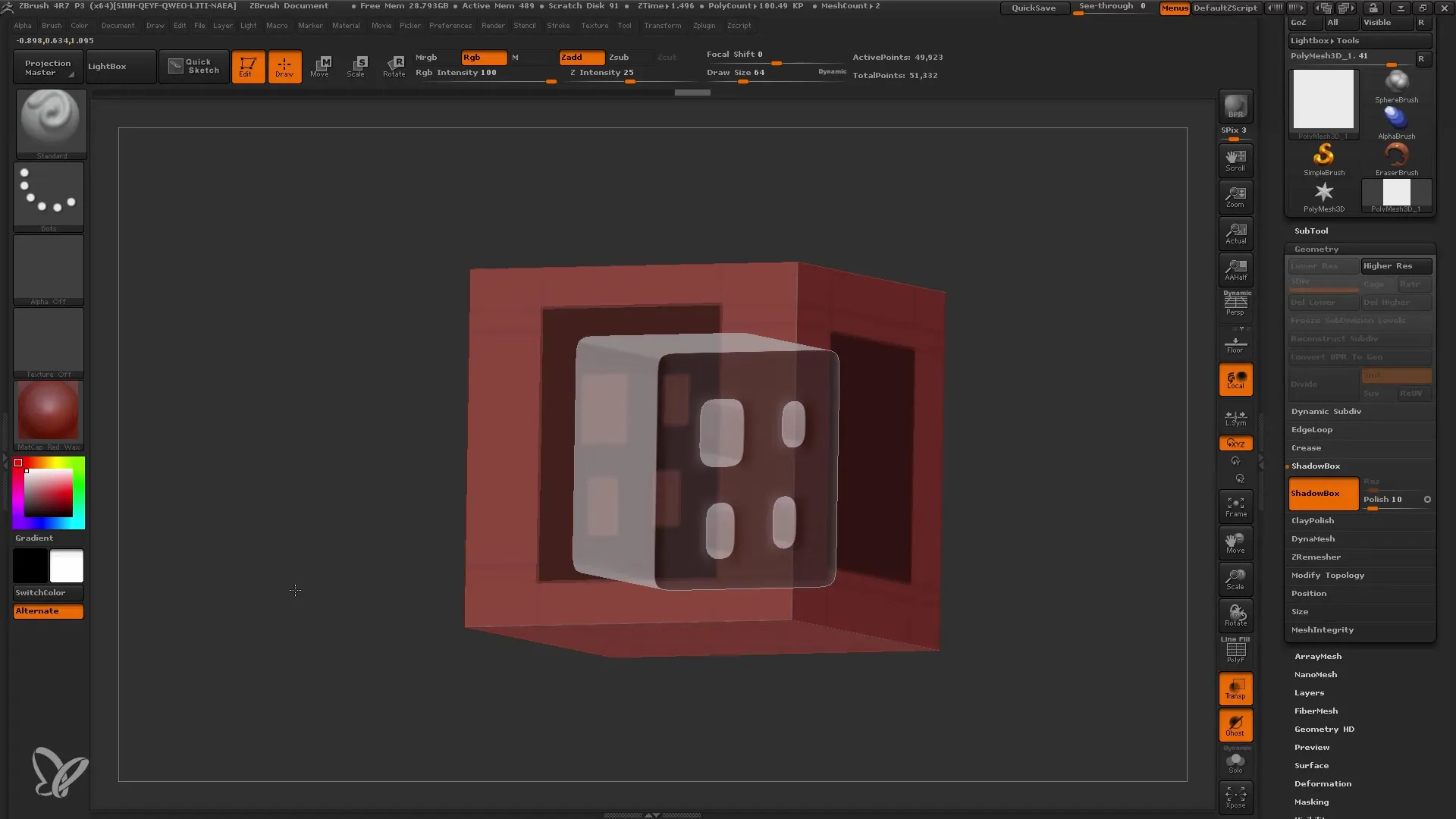
Task: Select the black secondary color swatch
Action: coord(30,566)
